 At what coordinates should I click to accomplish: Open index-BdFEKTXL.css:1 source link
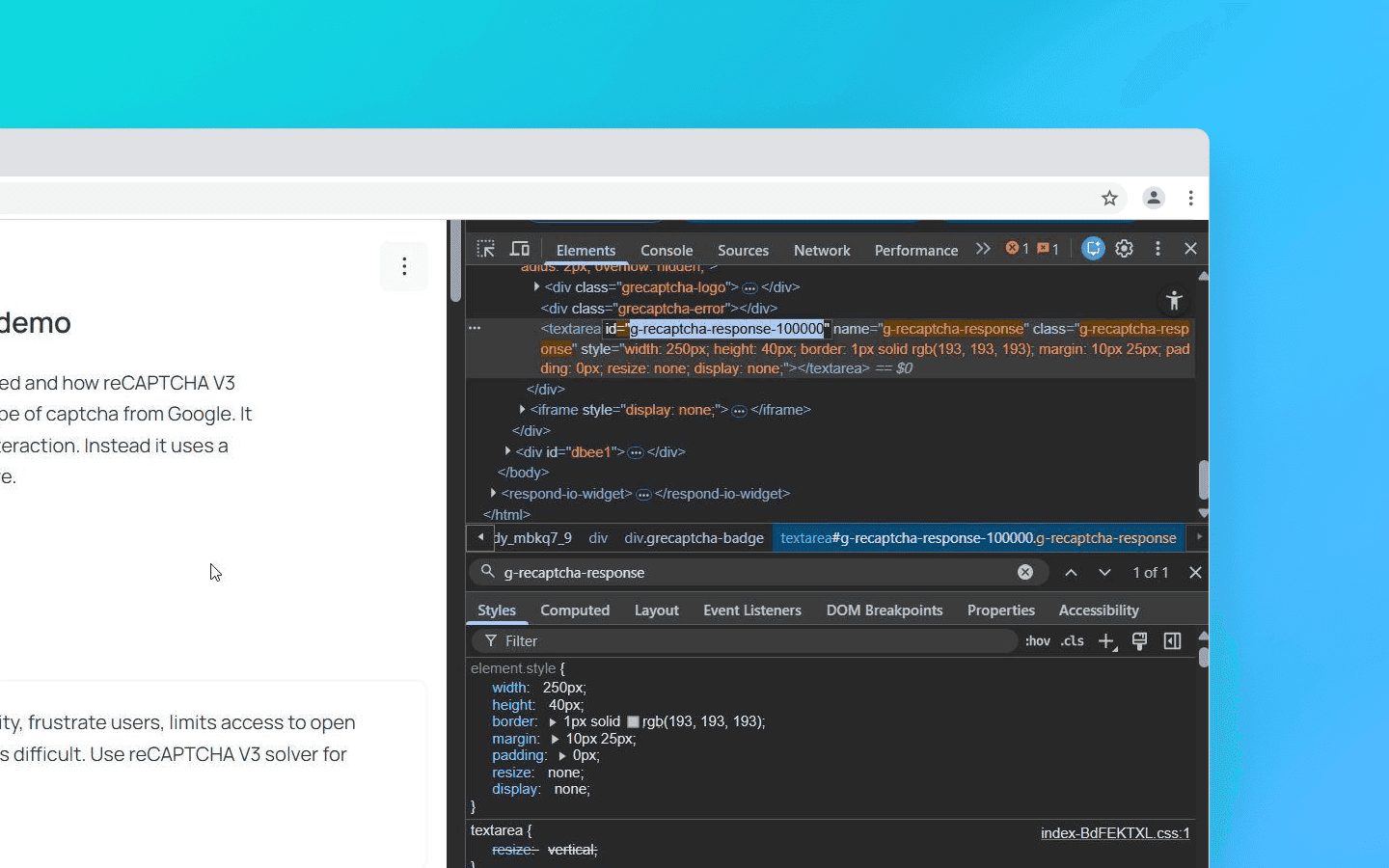tap(1115, 833)
